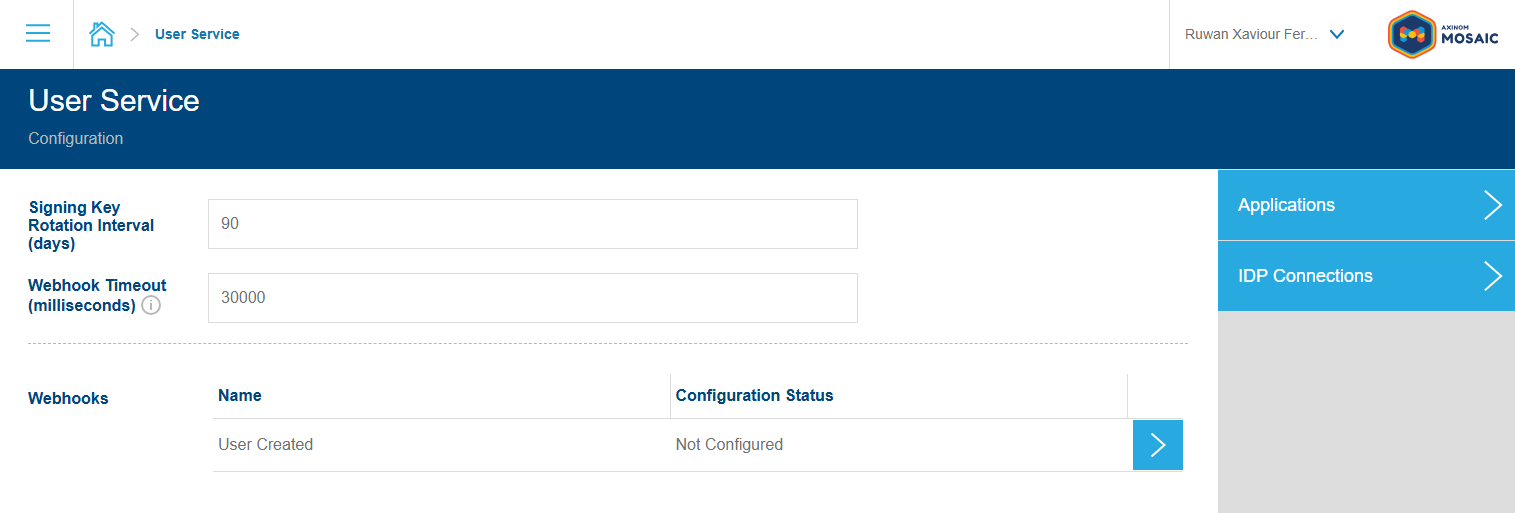The image size is (1515, 513).
Task: Click the User Service page title
Action: (x=114, y=101)
